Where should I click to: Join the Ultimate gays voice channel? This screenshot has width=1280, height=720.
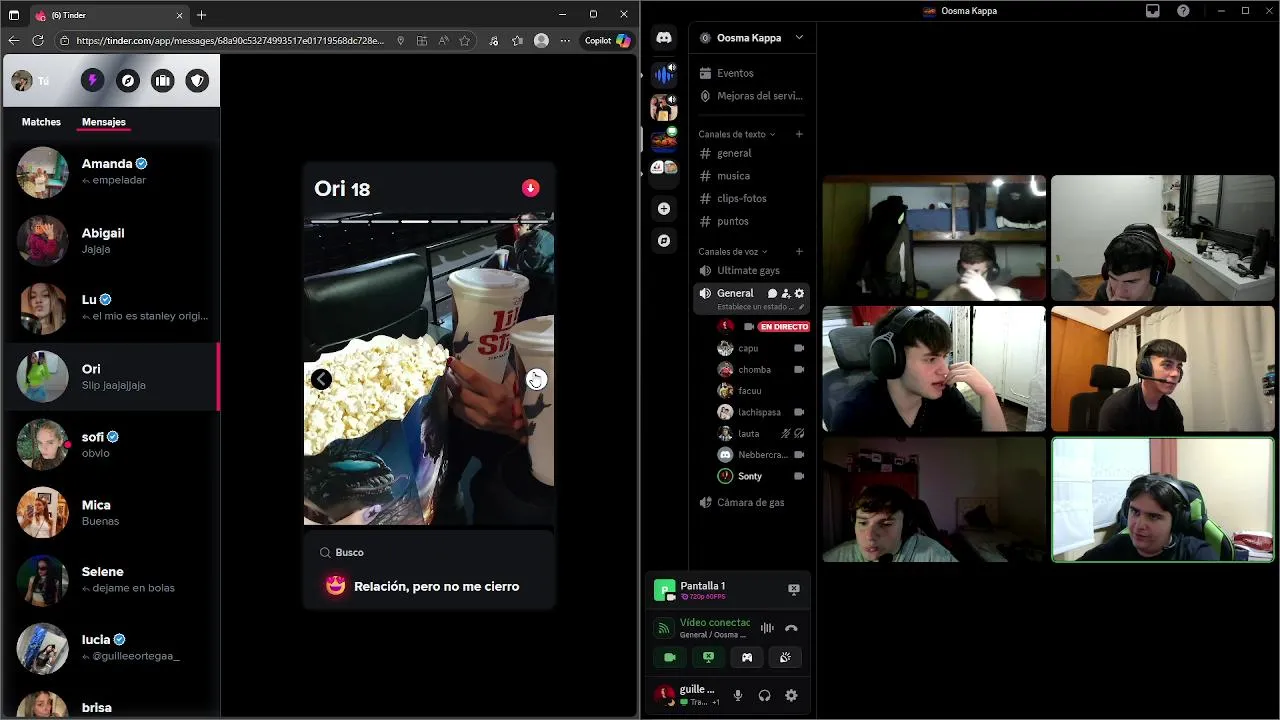751,270
